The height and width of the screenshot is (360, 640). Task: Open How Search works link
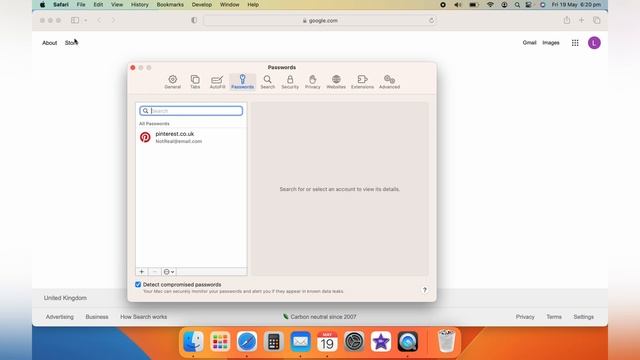[143, 317]
